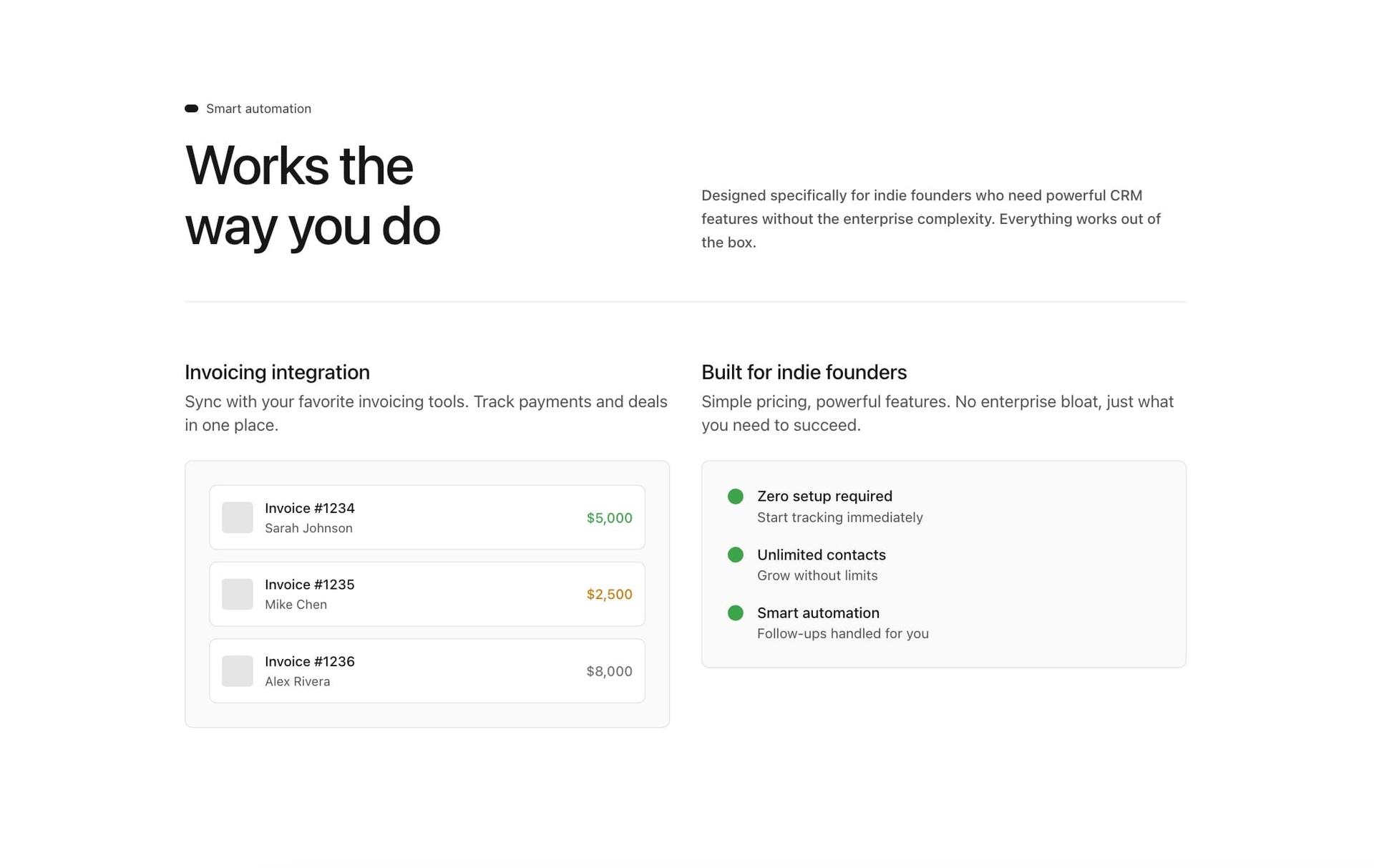Viewport: 1374px width, 868px height.
Task: Click green dot beside Smart automation feature
Action: pyautogui.click(x=735, y=613)
